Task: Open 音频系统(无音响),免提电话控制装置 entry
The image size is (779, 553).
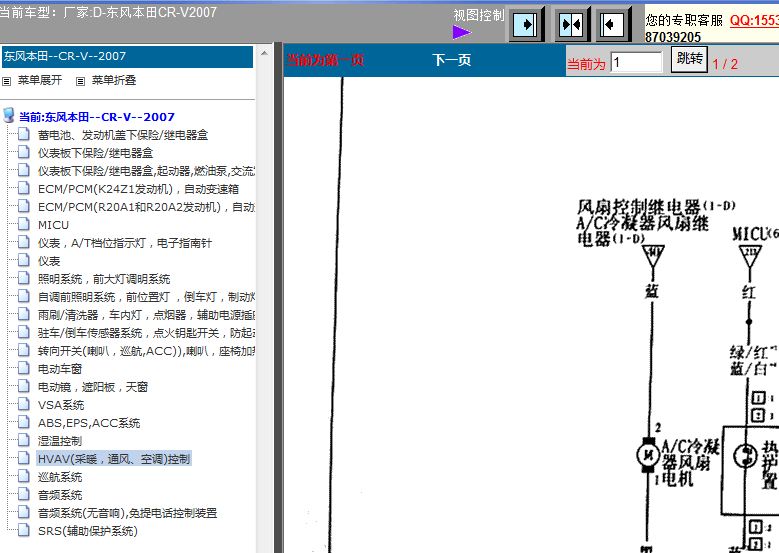Action: [128, 513]
